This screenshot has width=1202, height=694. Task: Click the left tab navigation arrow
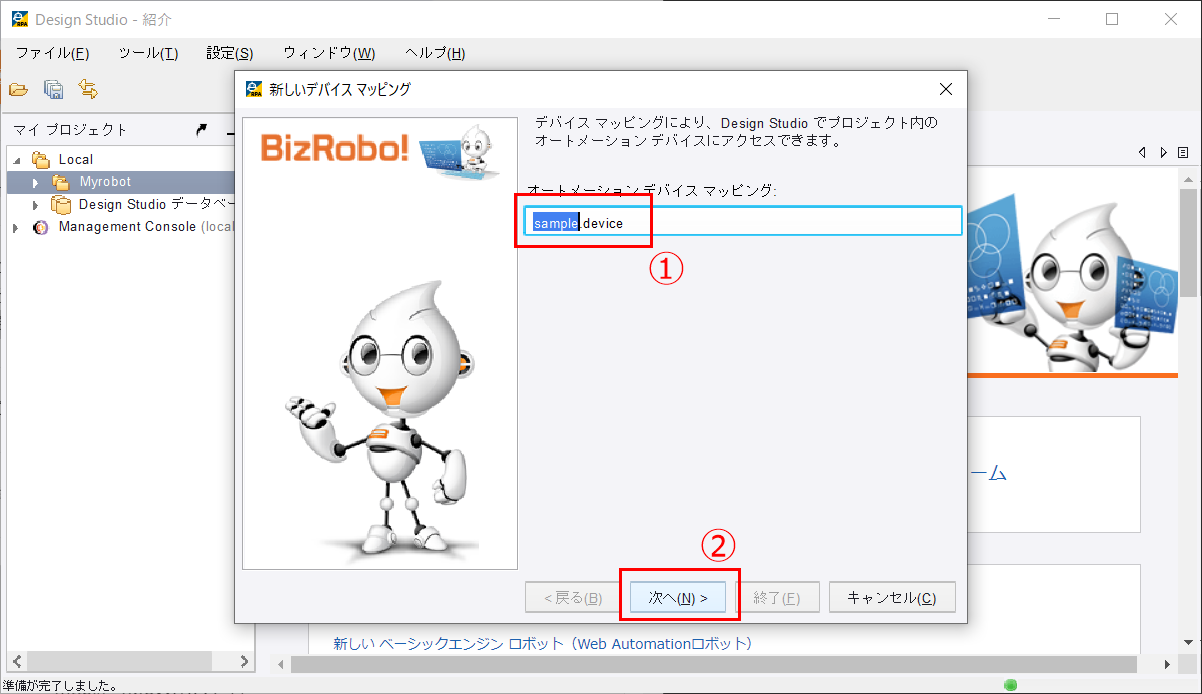1143,152
